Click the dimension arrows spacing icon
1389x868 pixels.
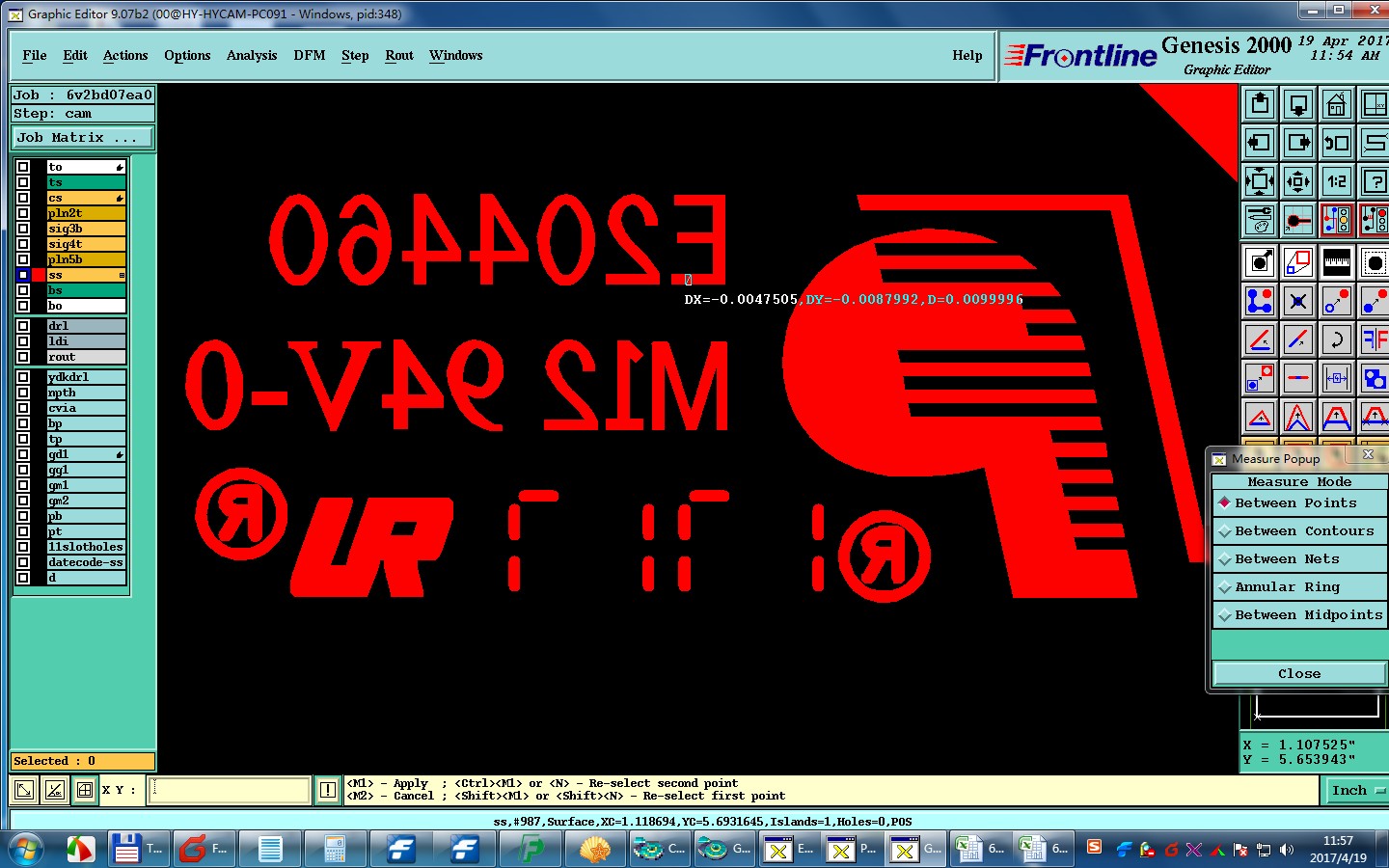[1337, 378]
